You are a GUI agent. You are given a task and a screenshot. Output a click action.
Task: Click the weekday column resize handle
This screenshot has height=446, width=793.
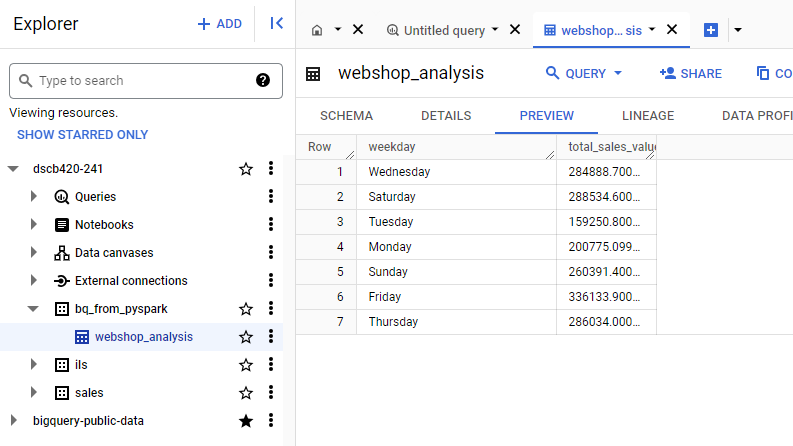(550, 154)
